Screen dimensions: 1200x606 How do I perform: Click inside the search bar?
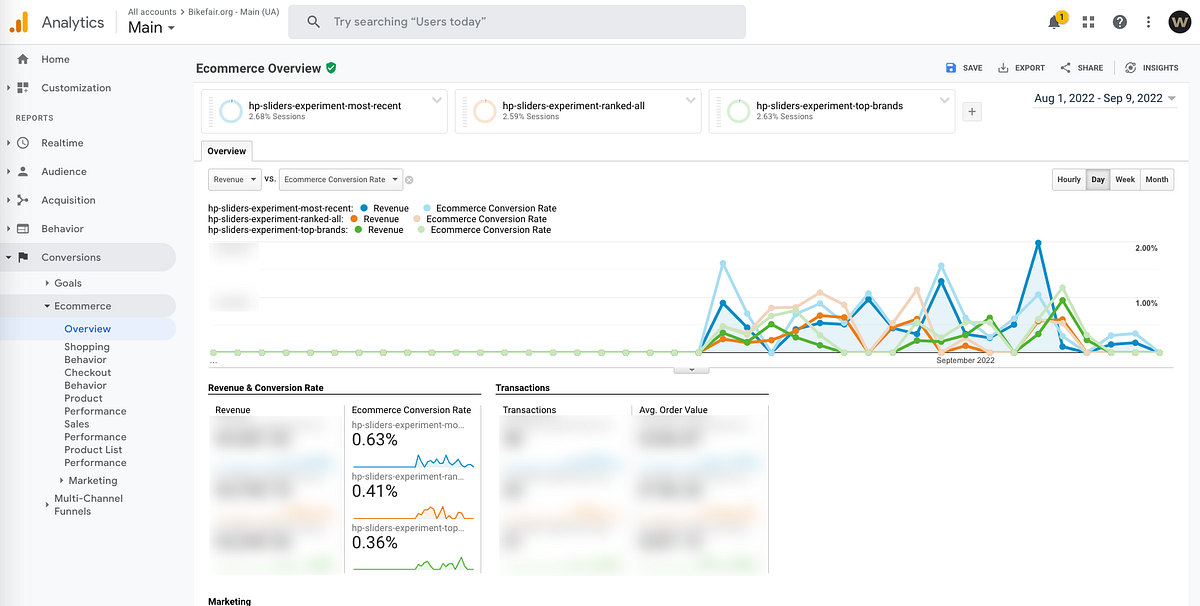coord(516,21)
